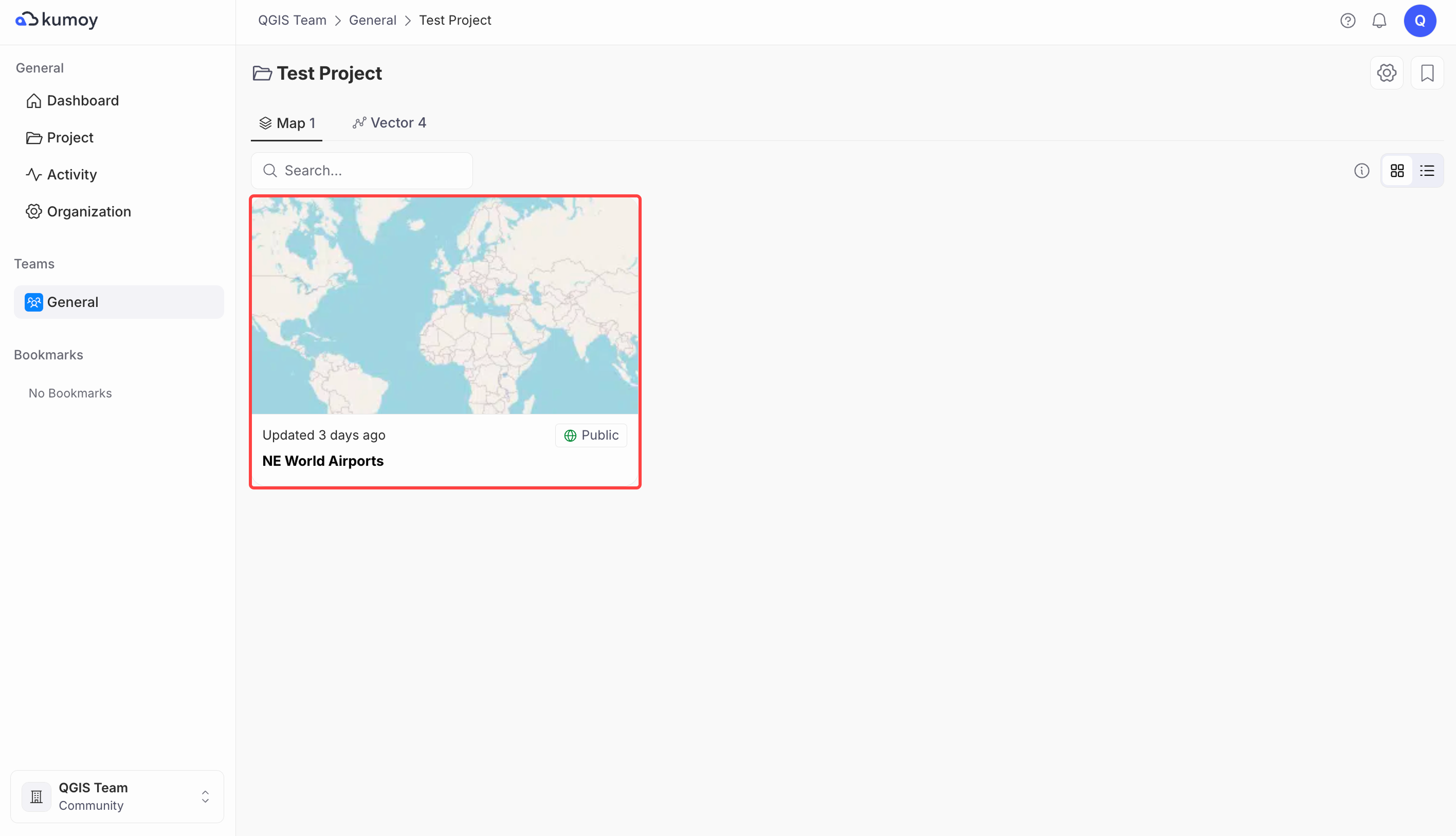Viewport: 1456px width, 836px height.
Task: Click the General breadcrumb link
Action: (x=372, y=20)
